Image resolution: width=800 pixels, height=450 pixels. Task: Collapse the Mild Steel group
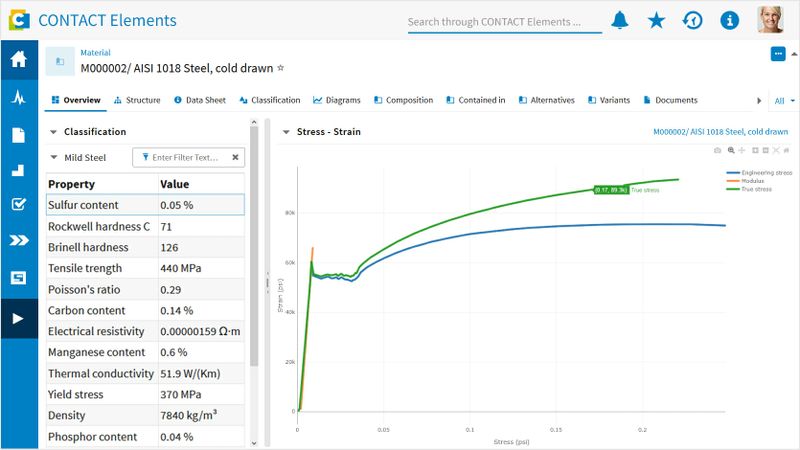coord(53,157)
